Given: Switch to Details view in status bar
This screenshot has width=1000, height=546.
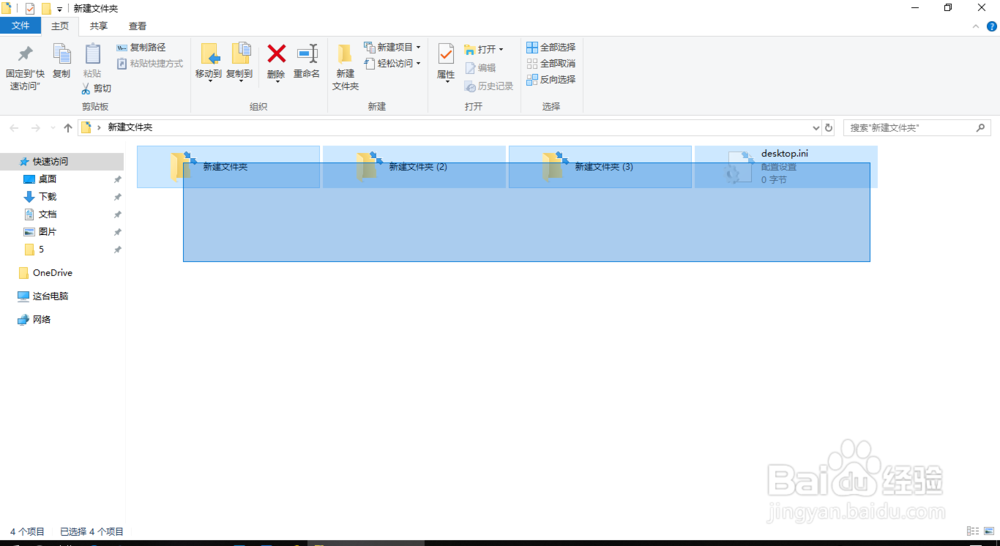Looking at the screenshot, I should click(x=973, y=531).
